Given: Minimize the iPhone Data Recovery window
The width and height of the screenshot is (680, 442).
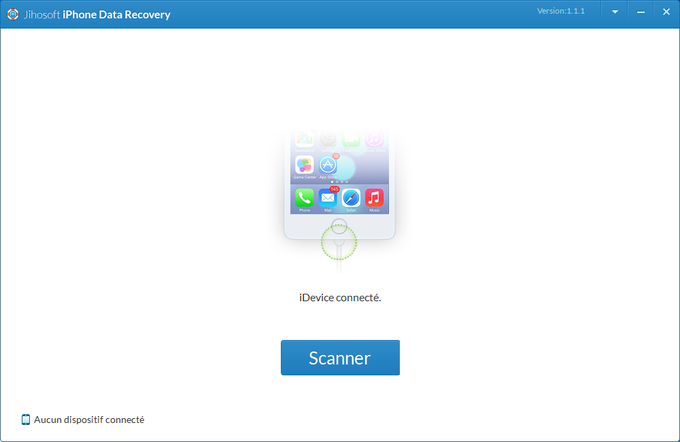Looking at the screenshot, I should [x=641, y=12].
